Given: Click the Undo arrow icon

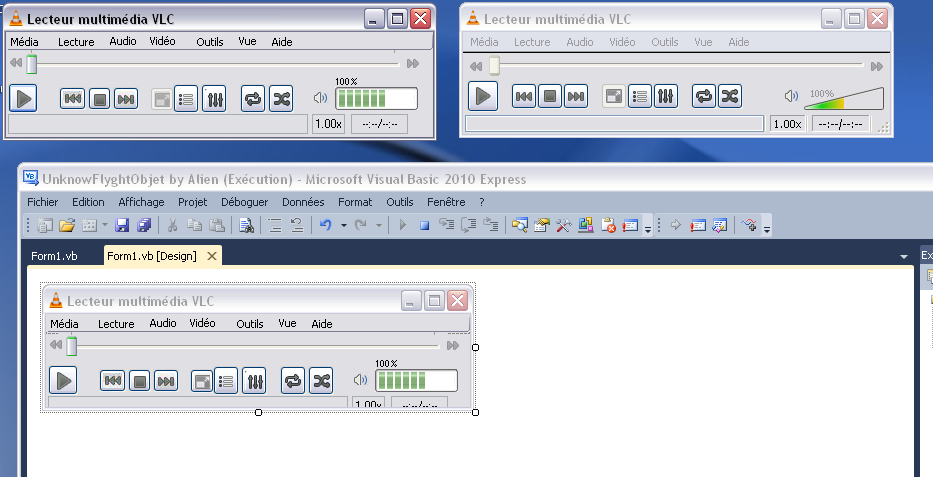Looking at the screenshot, I should click(x=325, y=225).
